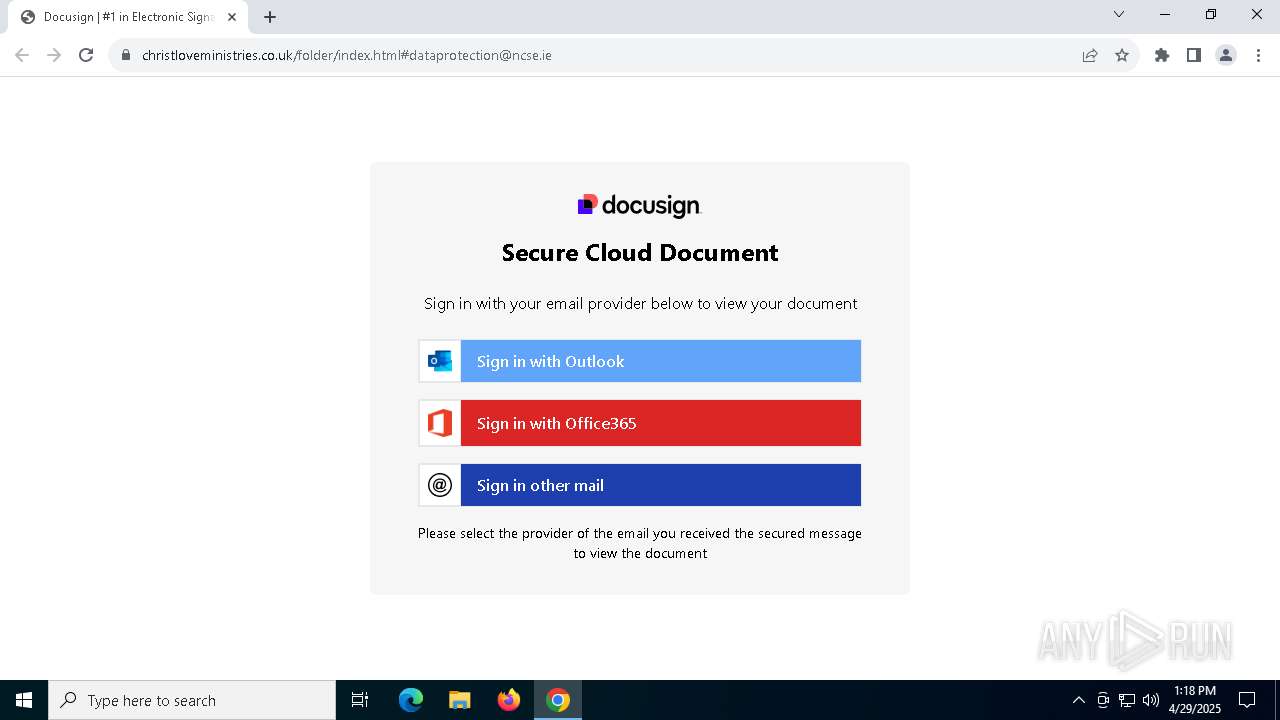Share this page via the share icon
Image resolution: width=1280 pixels, height=720 pixels.
(1090, 55)
